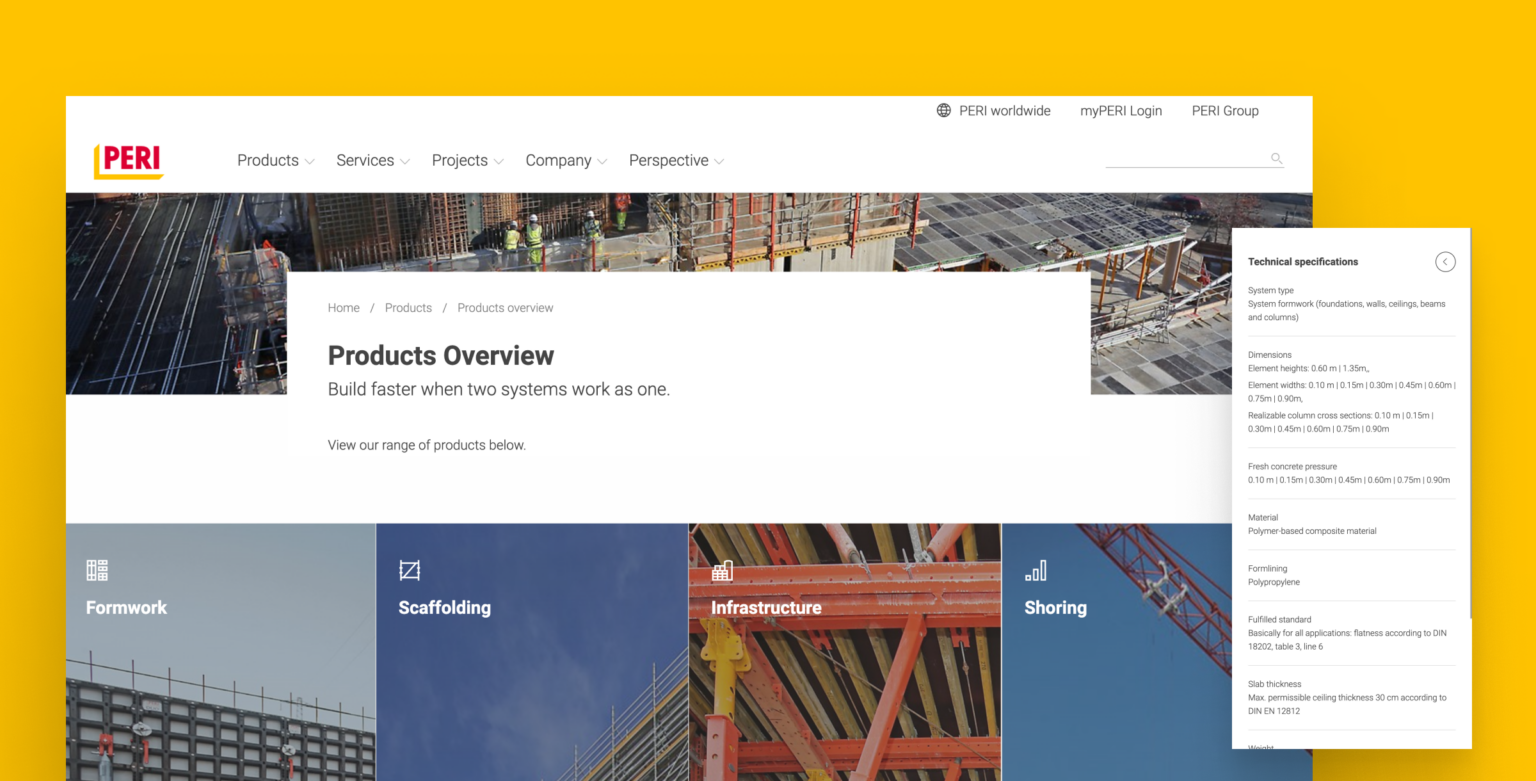Open the Projects menu
This screenshot has width=1536, height=781.
[x=460, y=160]
